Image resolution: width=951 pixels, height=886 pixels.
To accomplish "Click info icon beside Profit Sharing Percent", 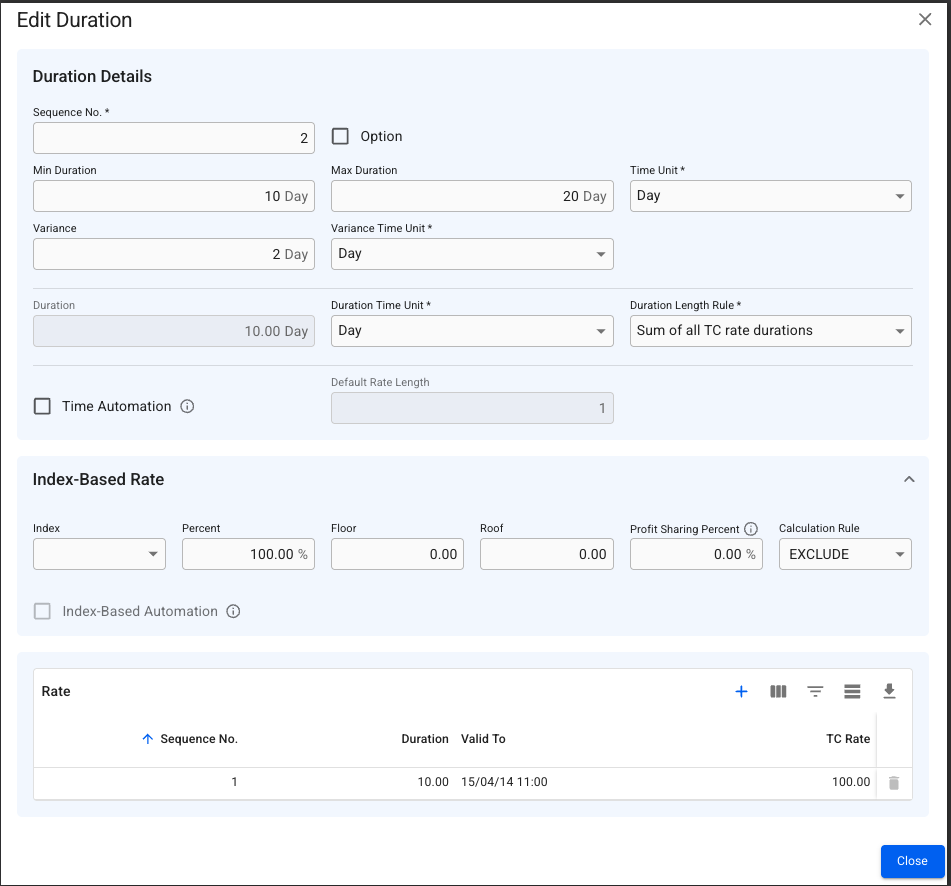I will pyautogui.click(x=751, y=529).
